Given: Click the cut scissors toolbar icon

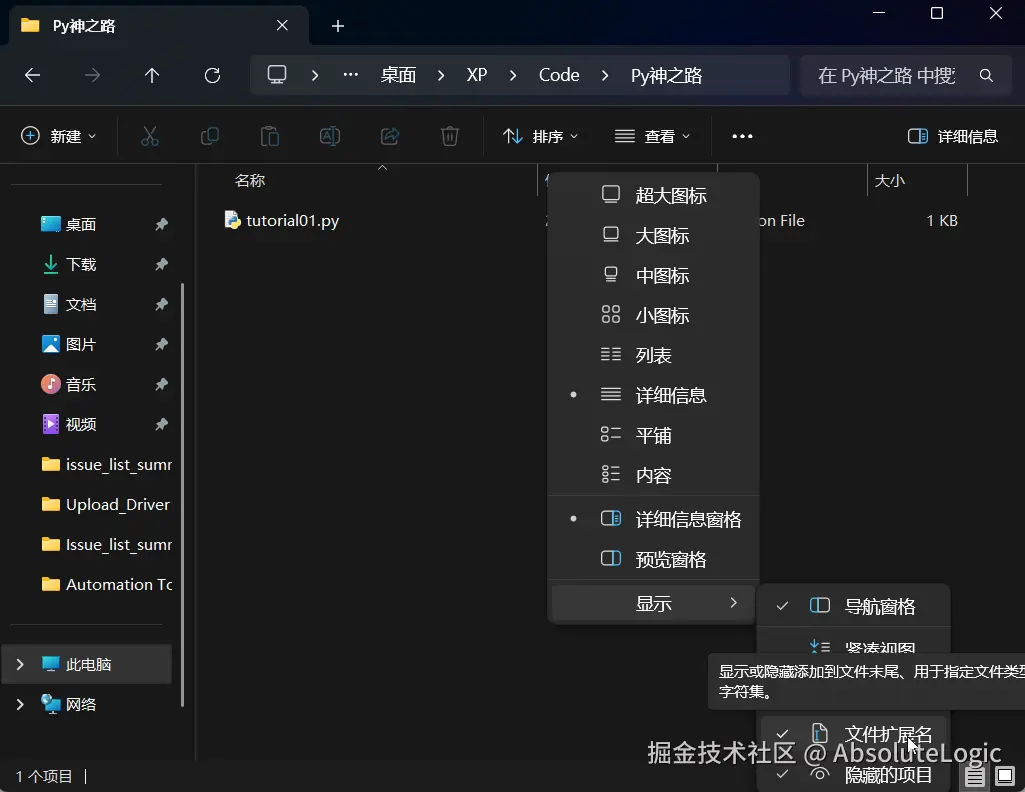Looking at the screenshot, I should (150, 136).
